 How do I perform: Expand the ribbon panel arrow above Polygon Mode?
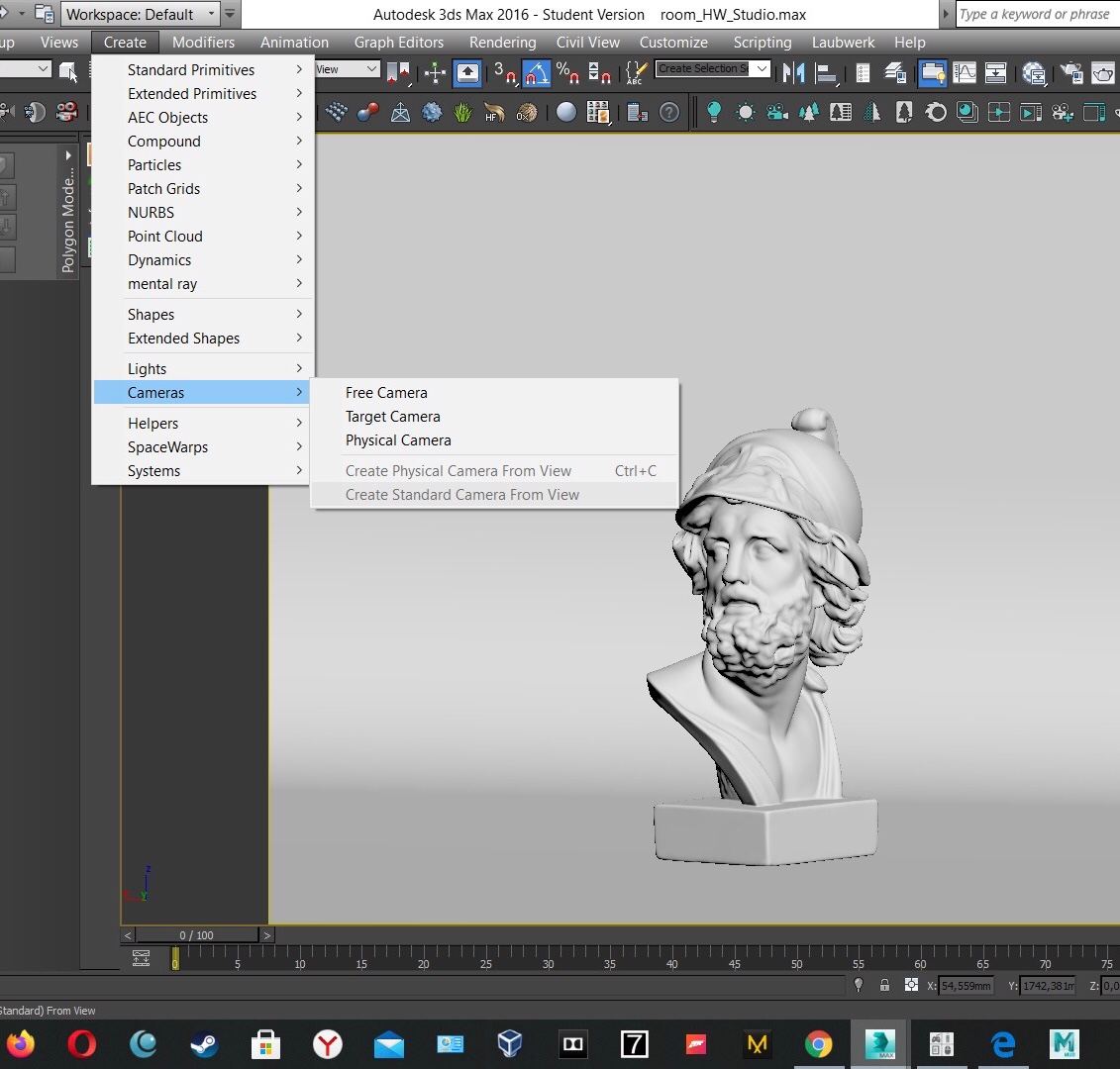[68, 155]
